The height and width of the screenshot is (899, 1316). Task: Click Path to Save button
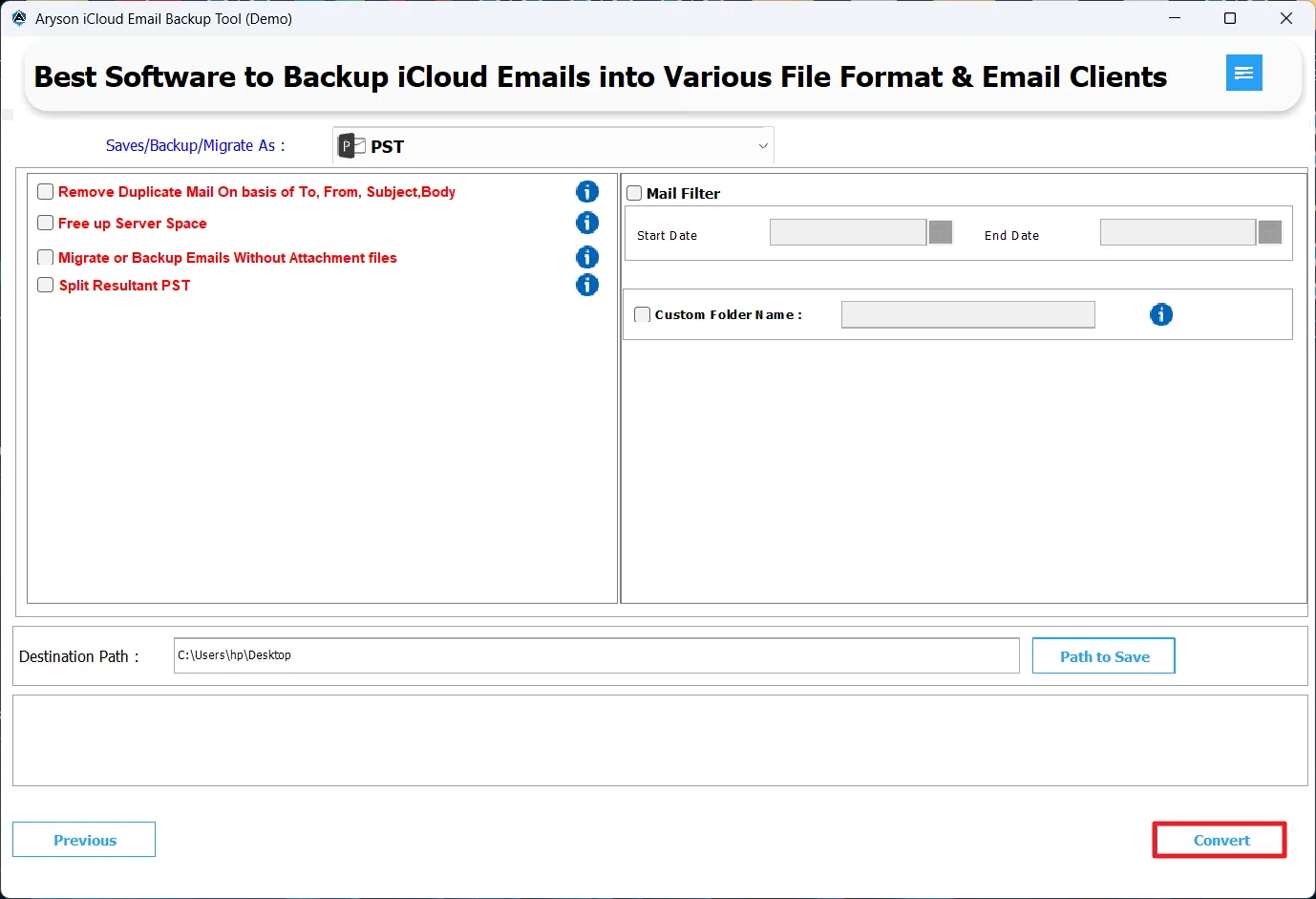pyautogui.click(x=1104, y=656)
